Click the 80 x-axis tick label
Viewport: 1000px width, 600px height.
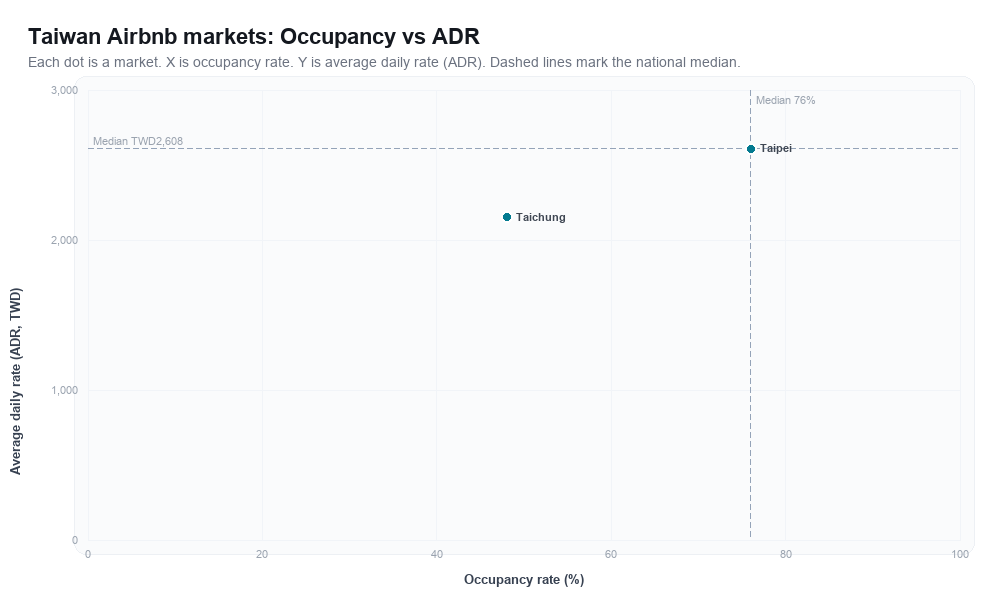click(786, 554)
